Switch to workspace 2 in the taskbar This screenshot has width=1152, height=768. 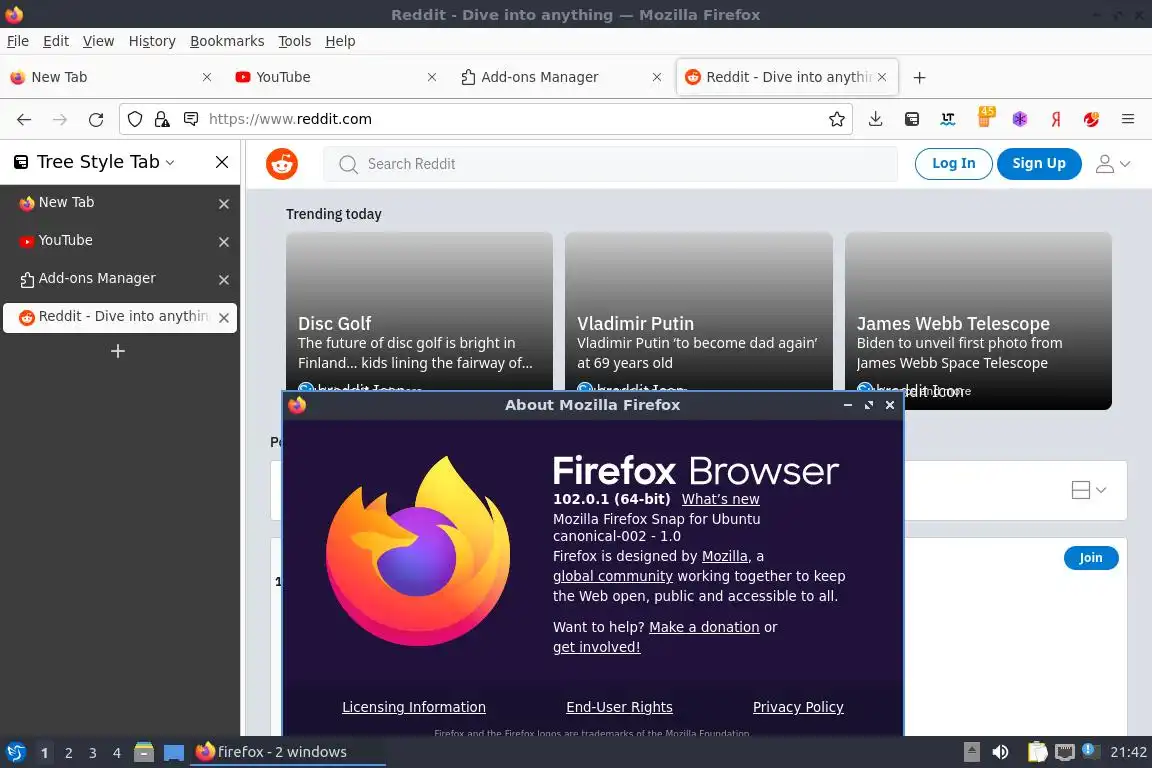(x=69, y=753)
